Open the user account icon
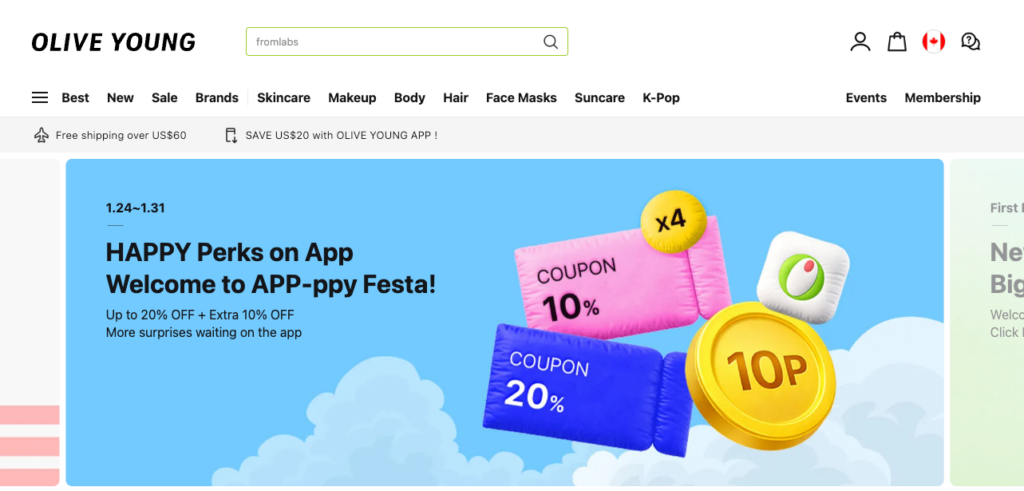 pyautogui.click(x=860, y=42)
